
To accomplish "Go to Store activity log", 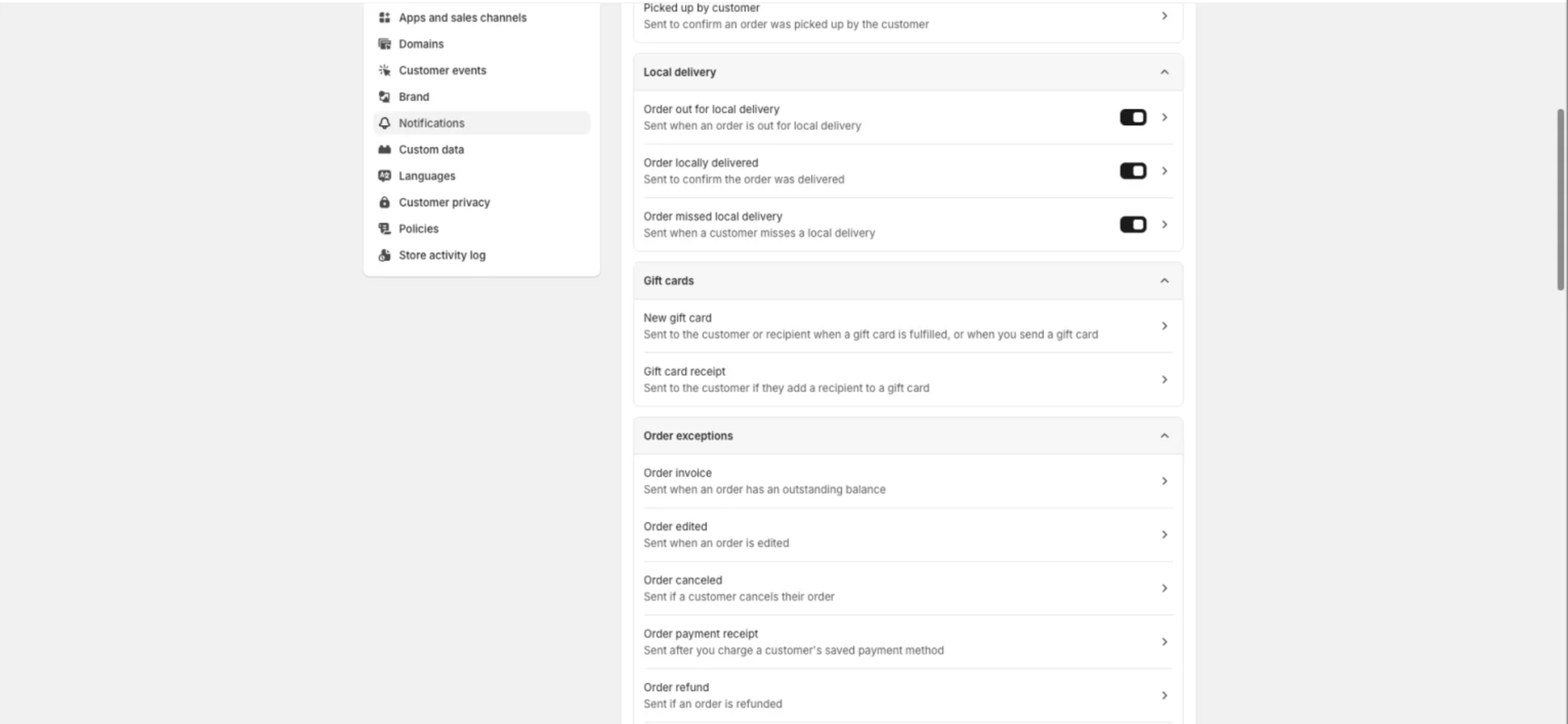I will click(442, 255).
